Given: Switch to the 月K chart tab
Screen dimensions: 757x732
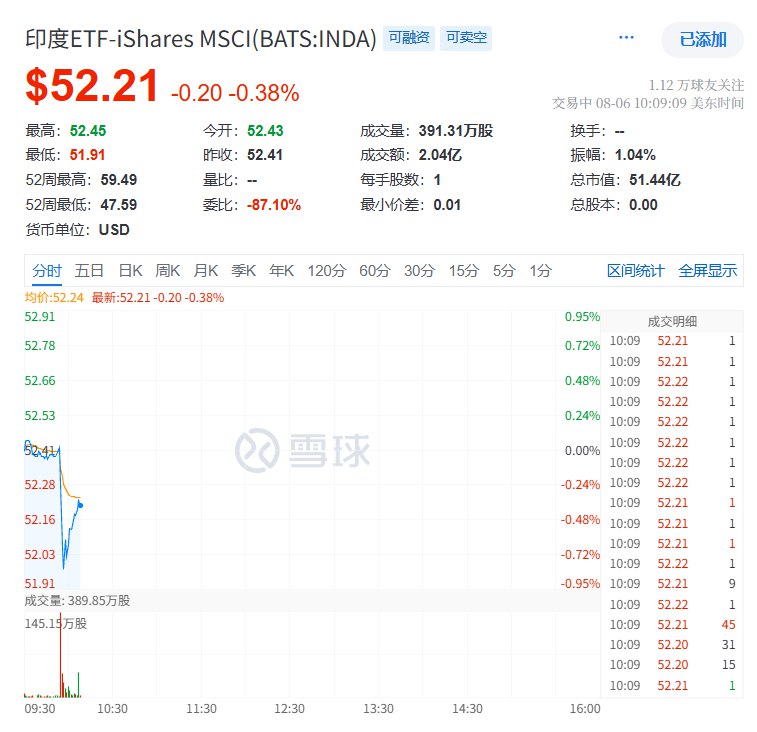Looking at the screenshot, I should 206,270.
